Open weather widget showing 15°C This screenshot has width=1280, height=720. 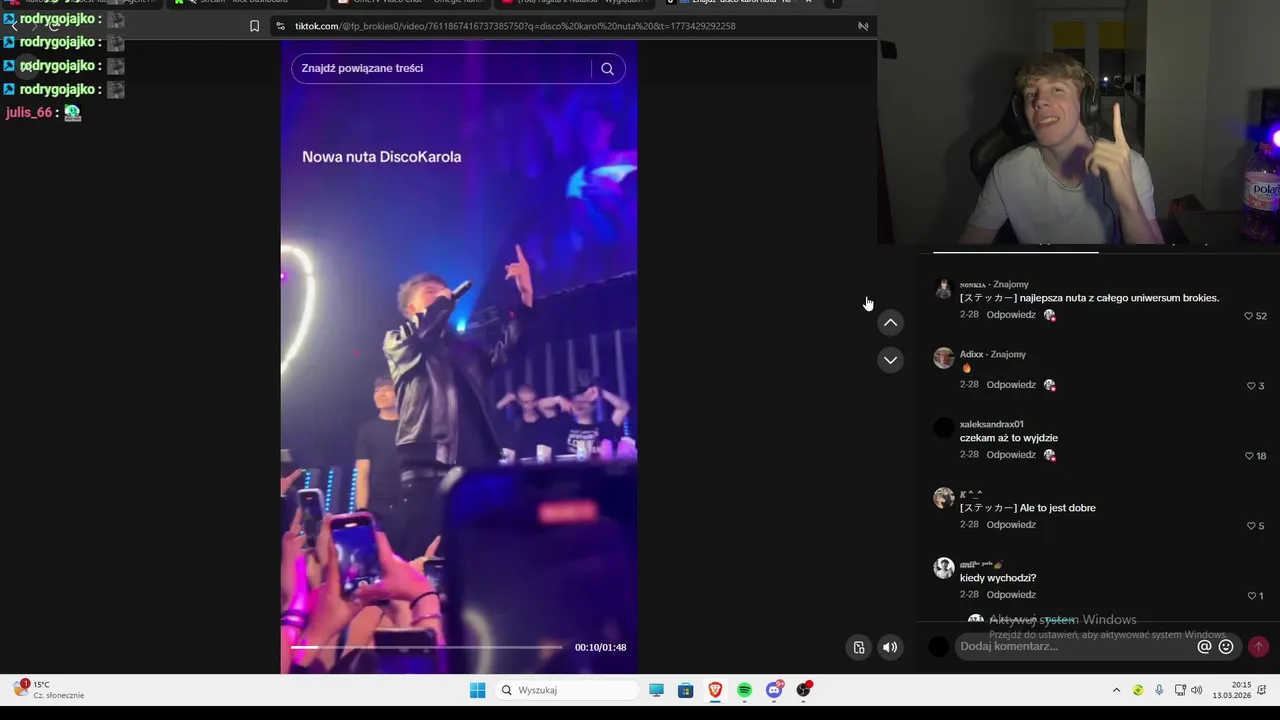[50, 690]
